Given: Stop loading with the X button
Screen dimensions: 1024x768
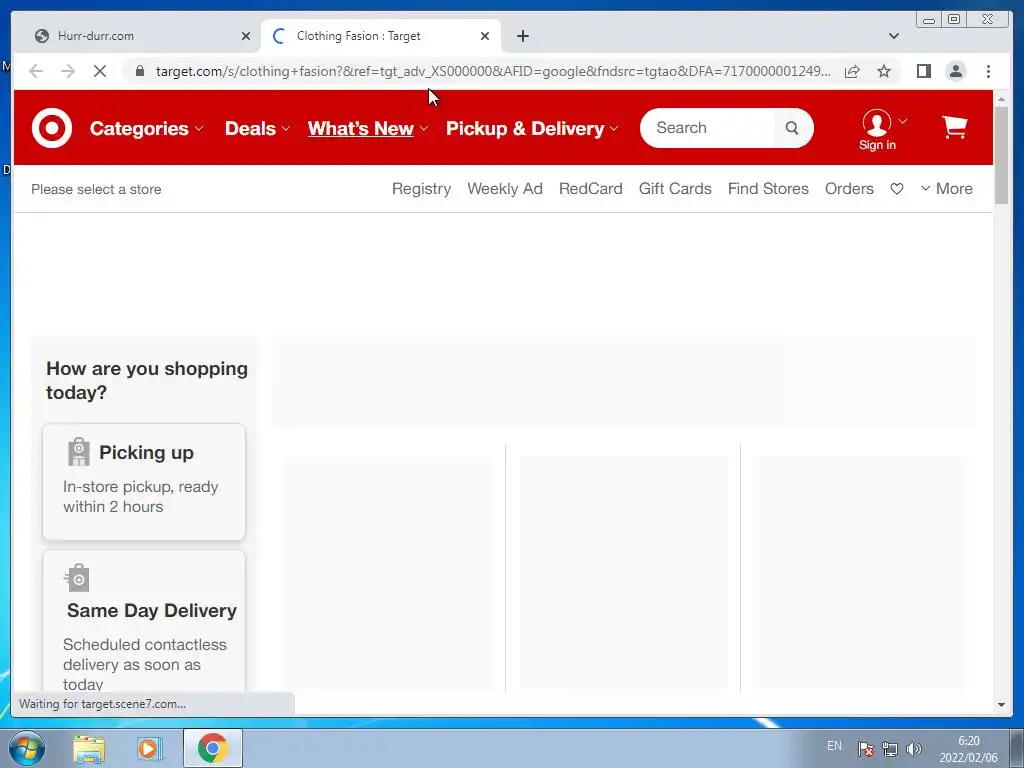Looking at the screenshot, I should pyautogui.click(x=100, y=71).
